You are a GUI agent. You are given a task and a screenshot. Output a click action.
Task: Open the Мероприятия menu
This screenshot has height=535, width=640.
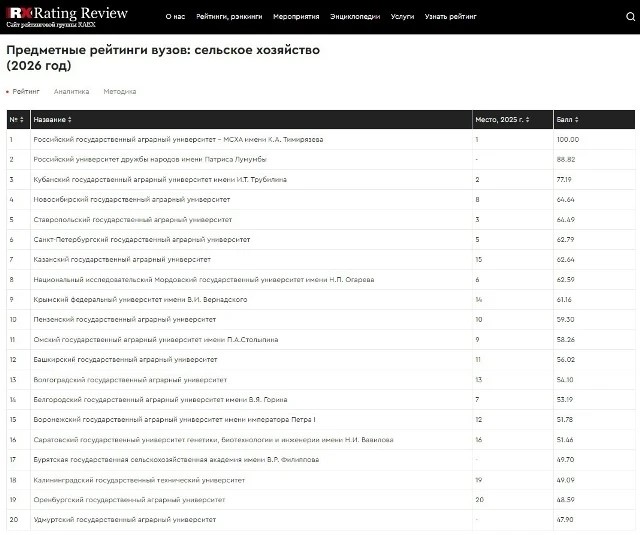[296, 17]
